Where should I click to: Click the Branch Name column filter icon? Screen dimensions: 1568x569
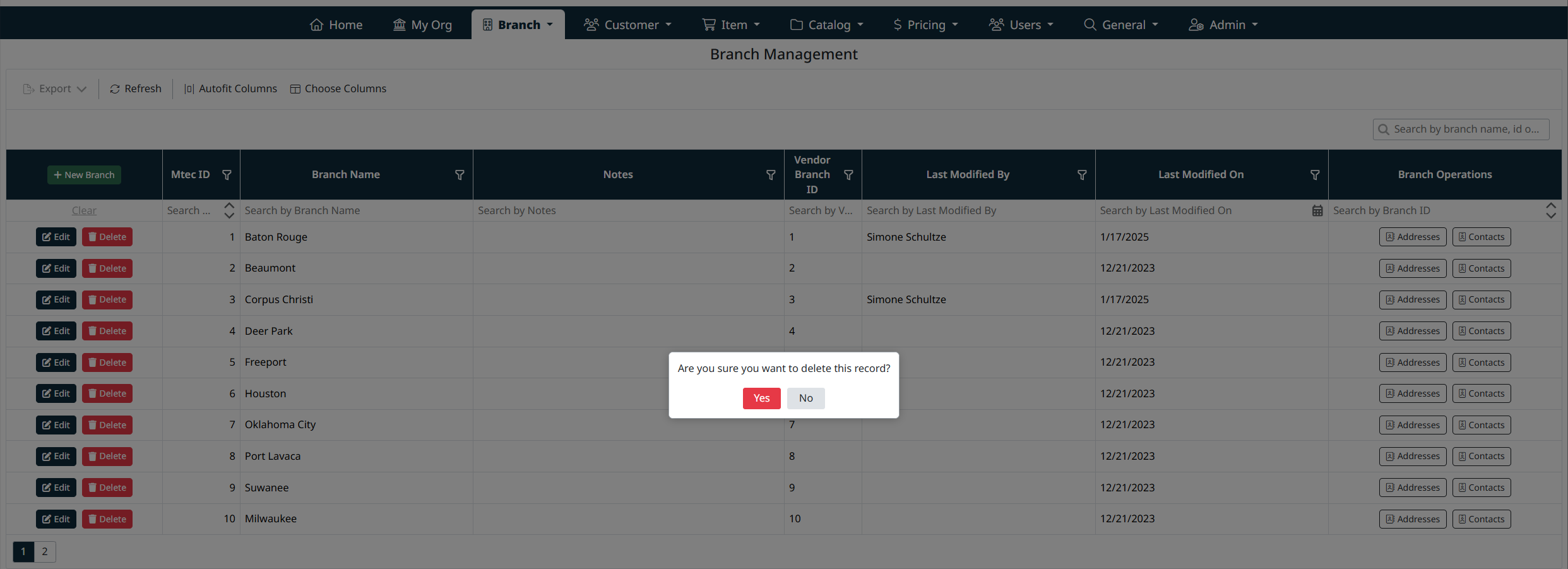[460, 175]
